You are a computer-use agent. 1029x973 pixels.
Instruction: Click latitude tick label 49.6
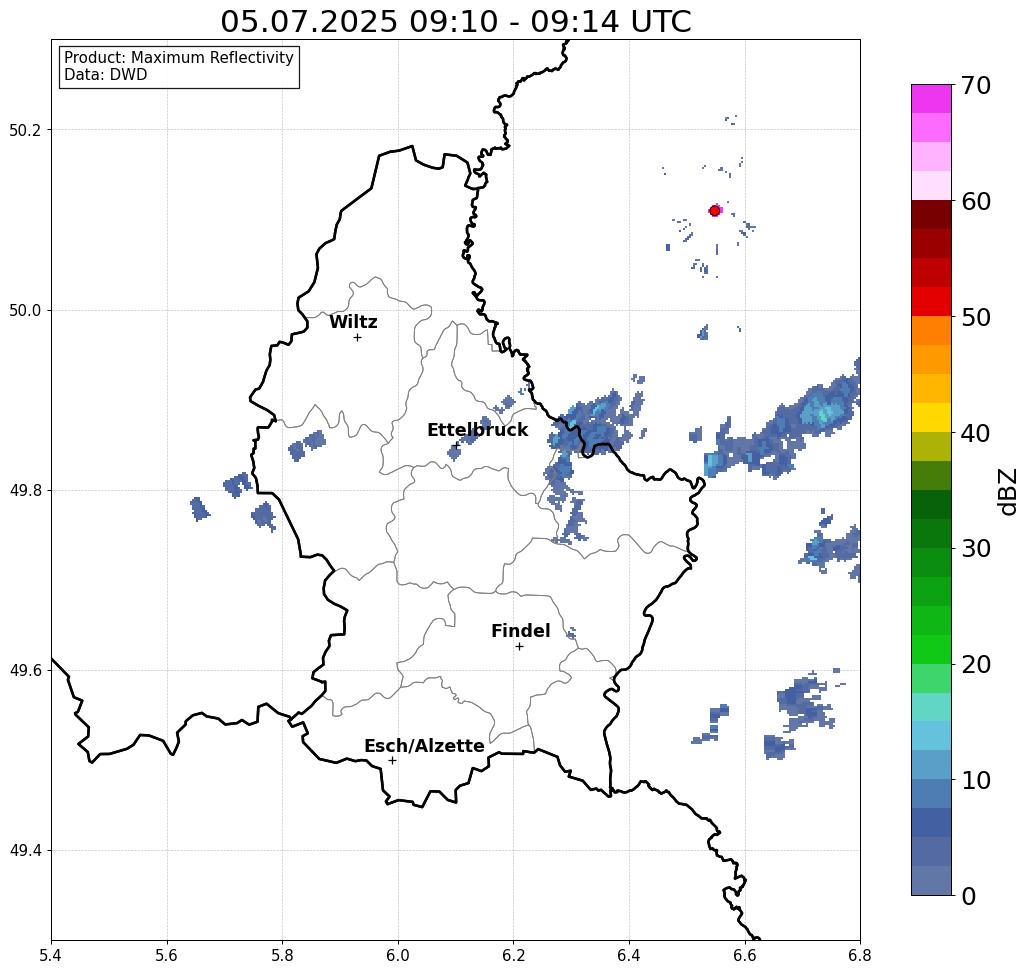point(25,671)
